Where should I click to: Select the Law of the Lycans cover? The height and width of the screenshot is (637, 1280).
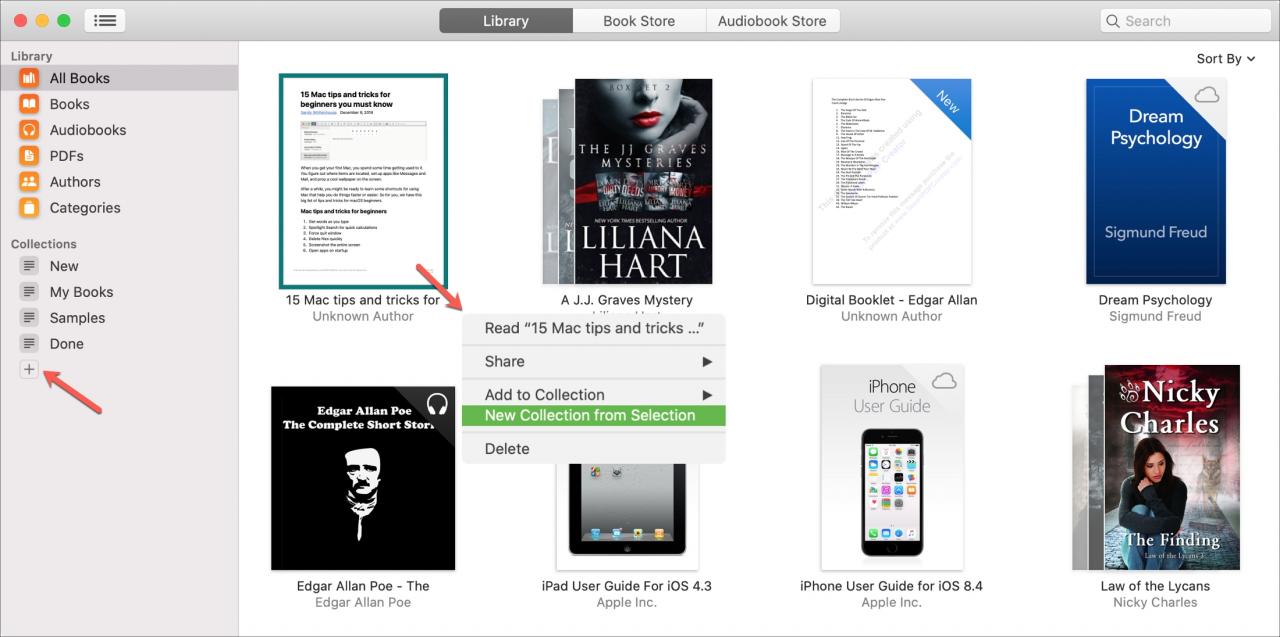1155,467
